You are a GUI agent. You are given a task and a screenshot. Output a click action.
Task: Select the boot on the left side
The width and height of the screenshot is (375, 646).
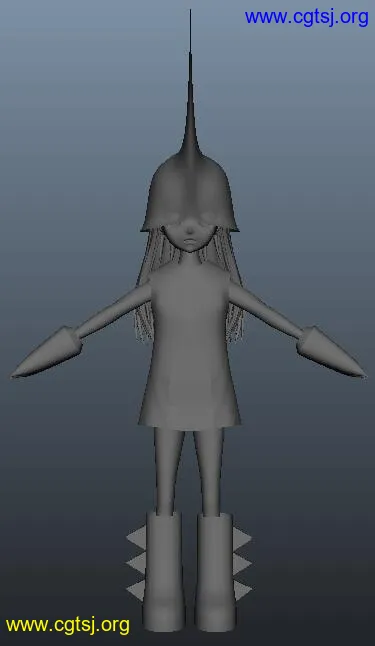pyautogui.click(x=163, y=572)
